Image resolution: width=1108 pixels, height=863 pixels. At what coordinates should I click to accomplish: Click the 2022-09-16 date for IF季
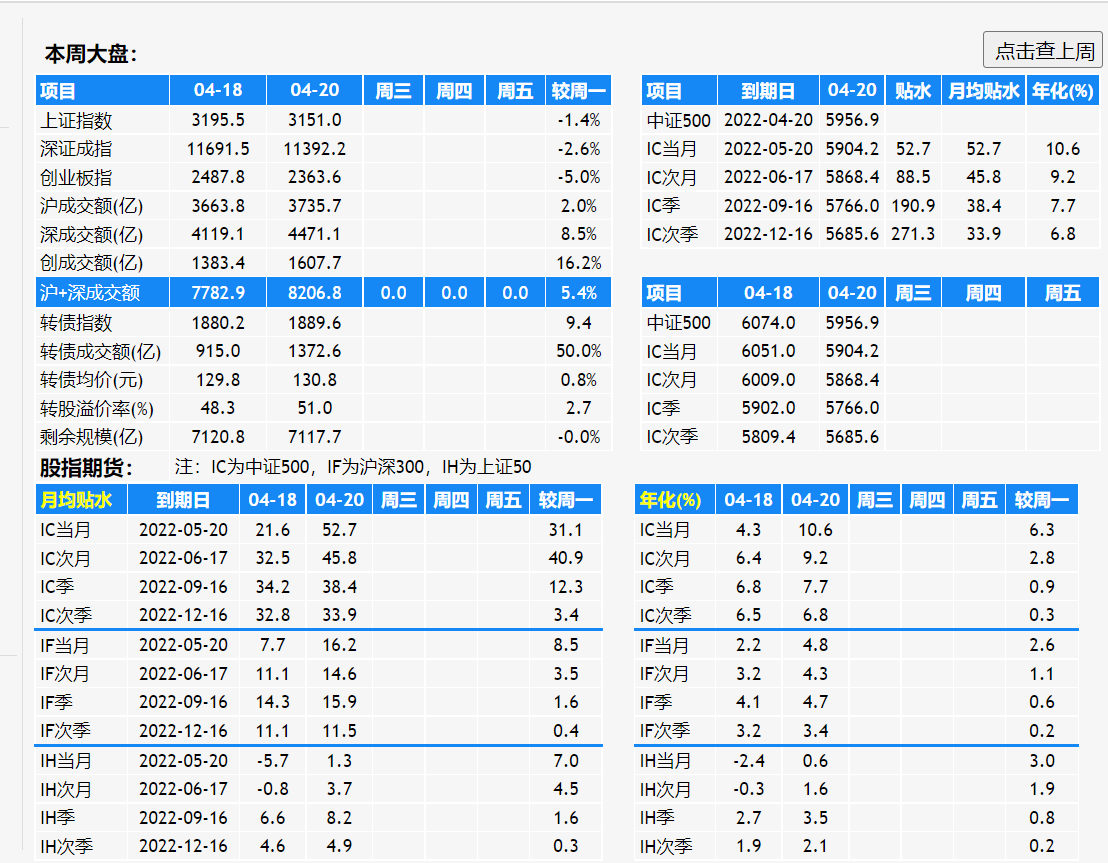[x=183, y=703]
